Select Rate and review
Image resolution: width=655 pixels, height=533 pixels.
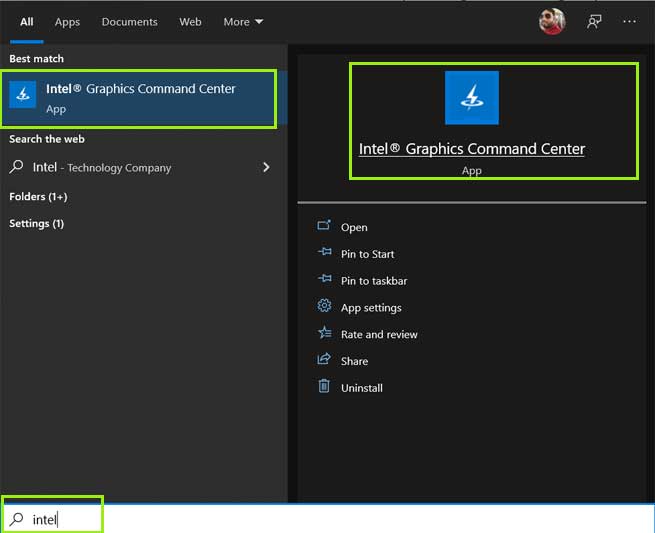tap(379, 335)
